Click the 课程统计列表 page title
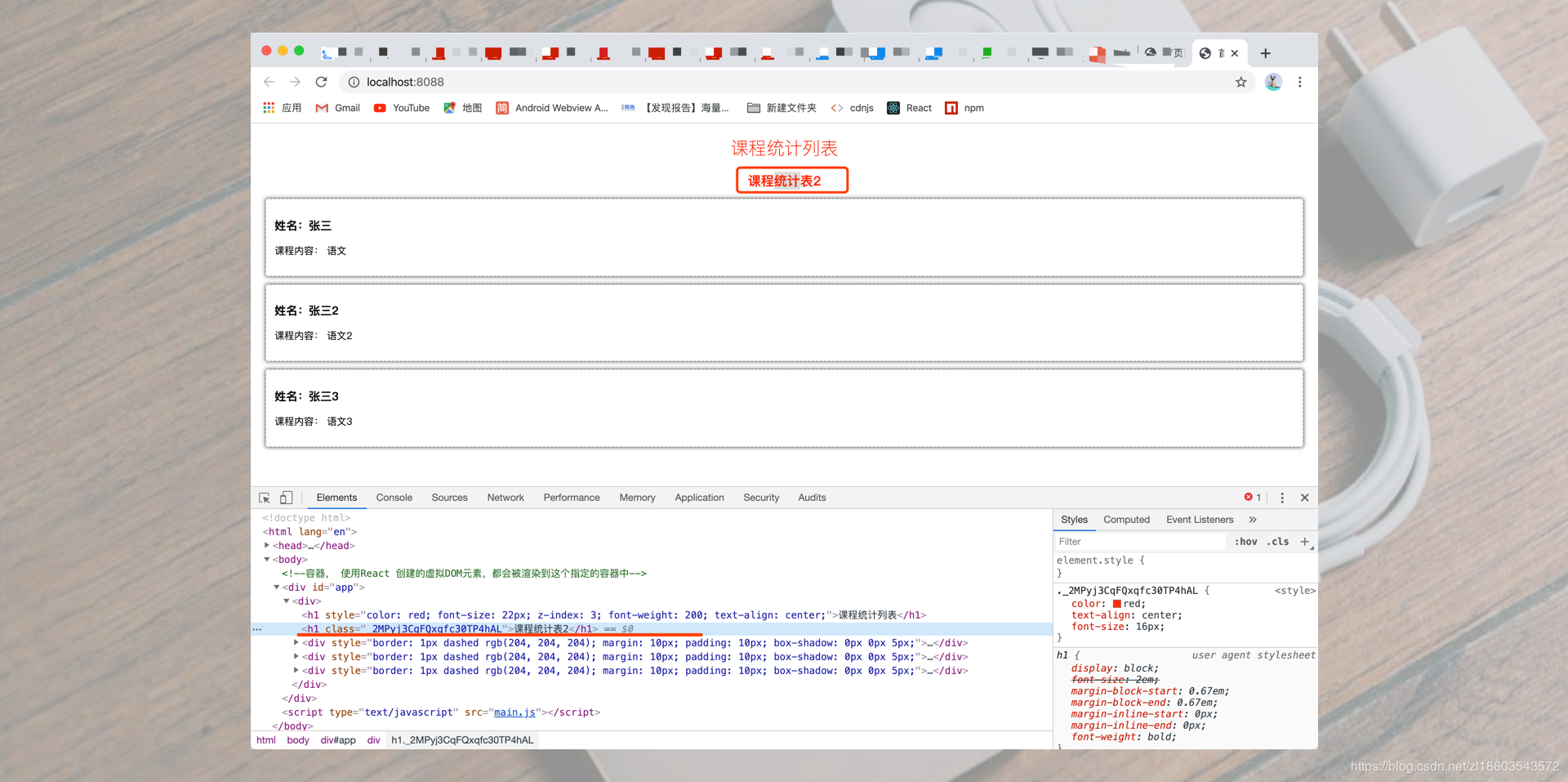1568x782 pixels. (x=784, y=148)
